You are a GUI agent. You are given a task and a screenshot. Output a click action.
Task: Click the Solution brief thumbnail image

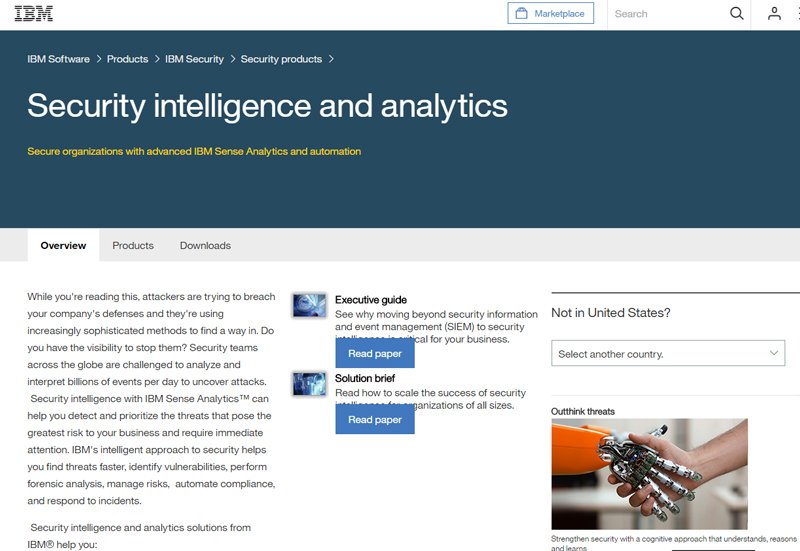point(309,384)
